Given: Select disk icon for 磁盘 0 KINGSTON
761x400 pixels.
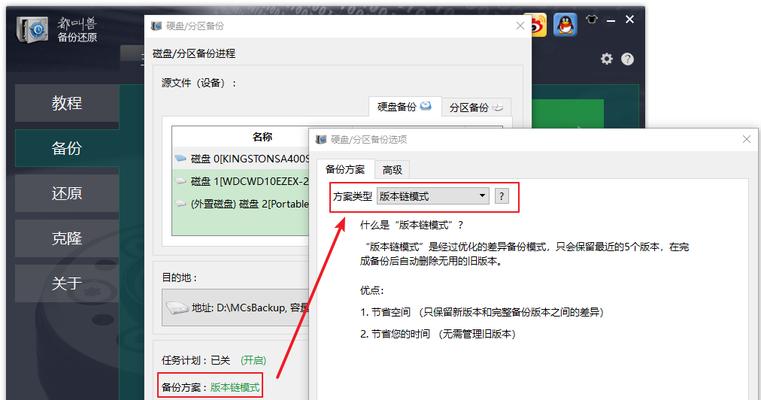Looking at the screenshot, I should pyautogui.click(x=181, y=158).
